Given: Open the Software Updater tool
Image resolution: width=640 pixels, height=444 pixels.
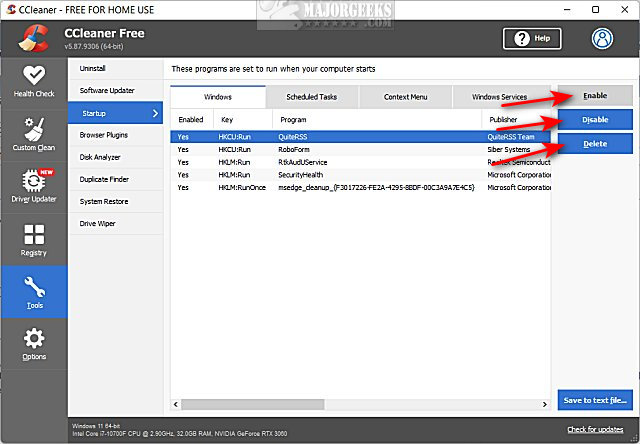Looking at the screenshot, I should click(x=116, y=91).
